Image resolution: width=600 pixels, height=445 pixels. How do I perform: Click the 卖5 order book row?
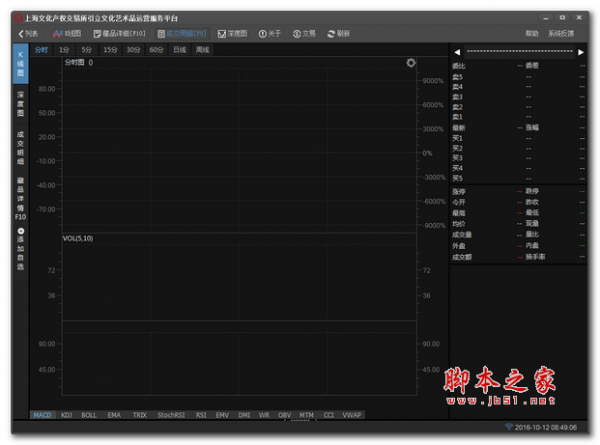518,77
